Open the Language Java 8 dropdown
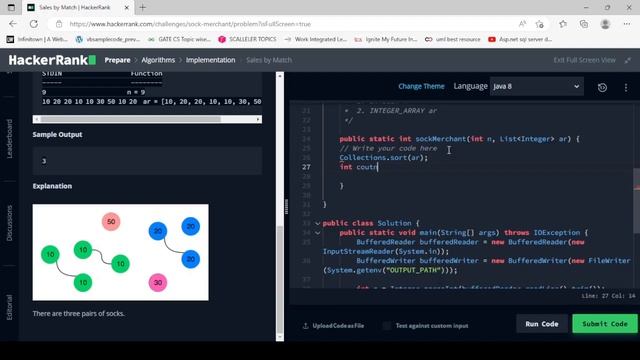 pos(537,86)
